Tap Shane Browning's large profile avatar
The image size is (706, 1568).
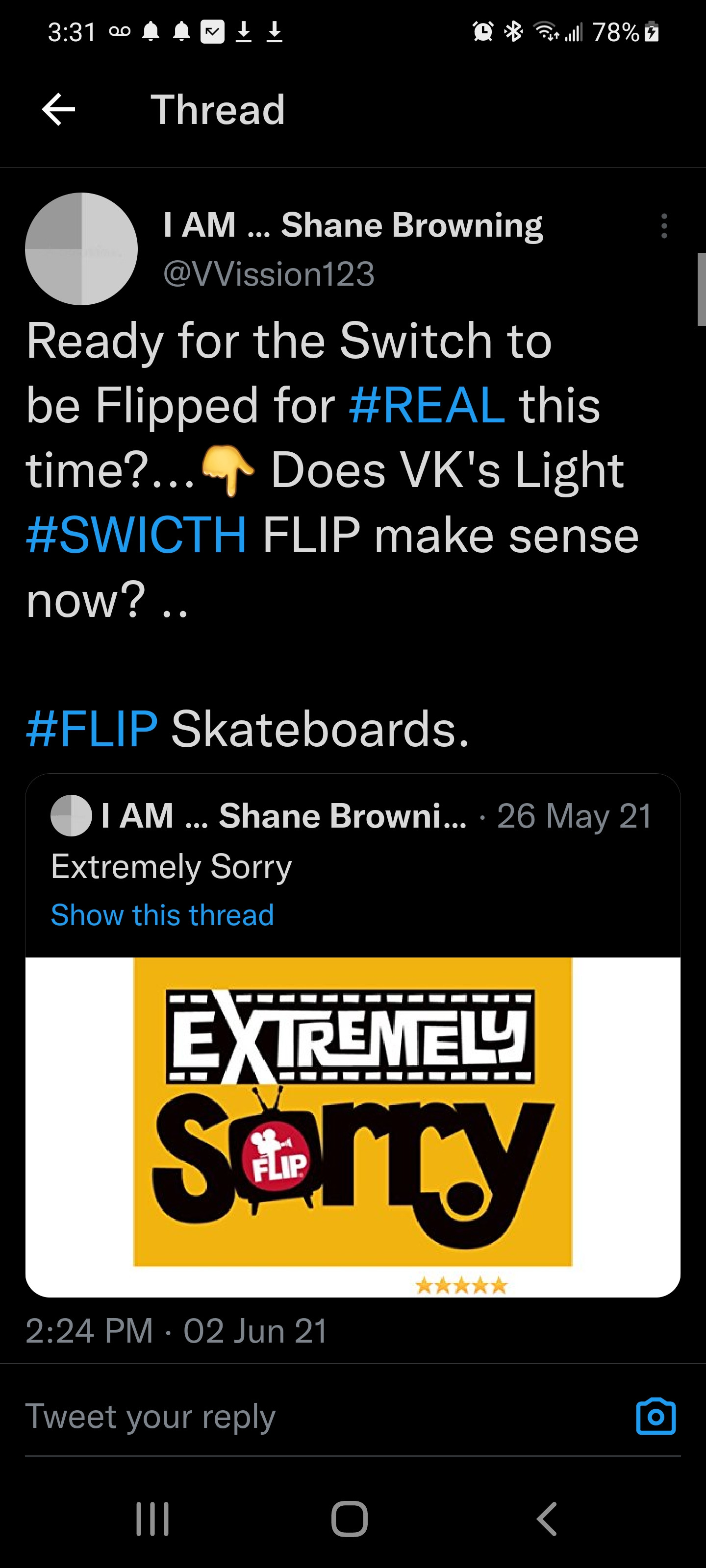point(81,249)
